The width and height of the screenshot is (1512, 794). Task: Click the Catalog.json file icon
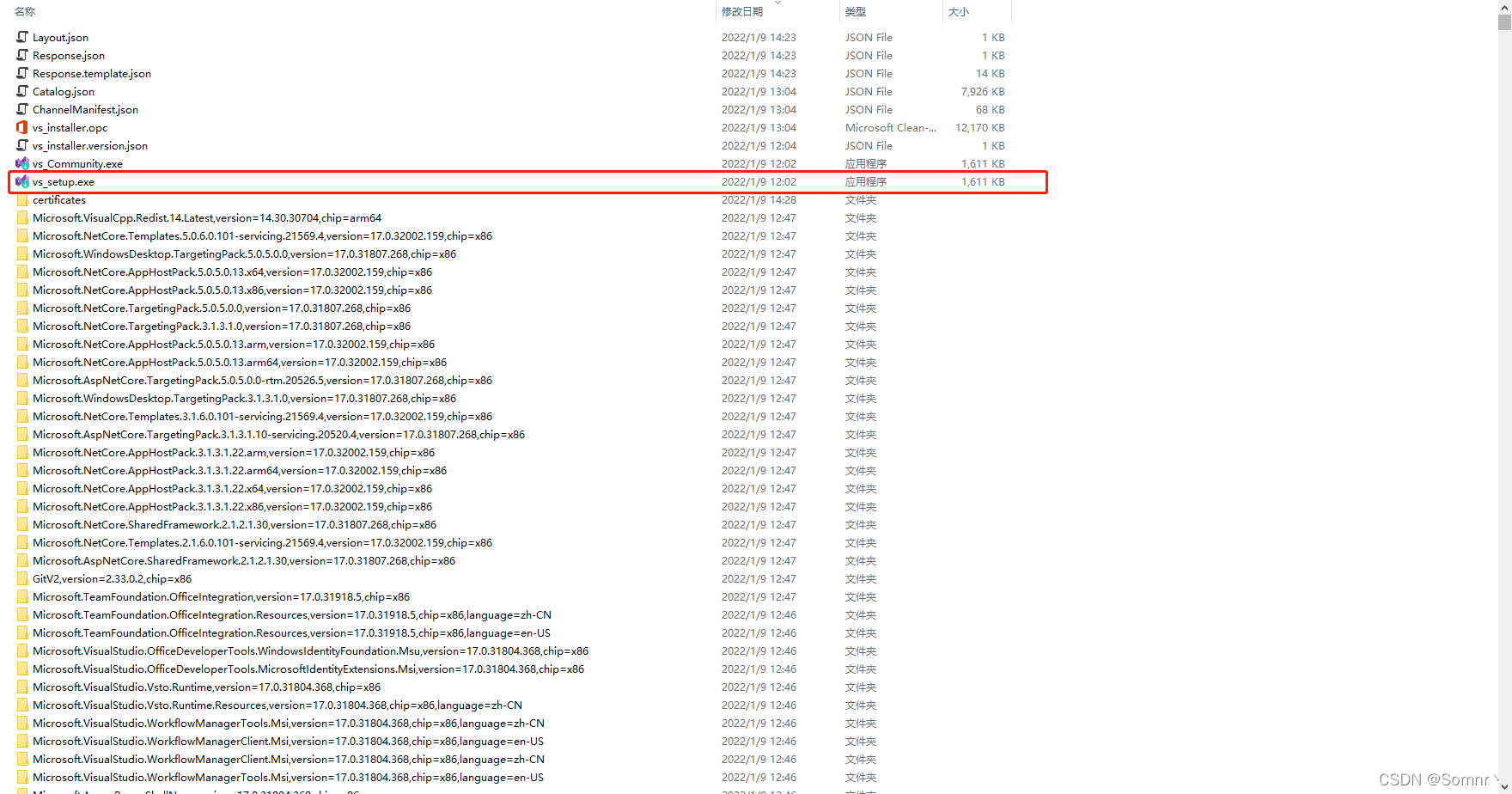tap(22, 91)
